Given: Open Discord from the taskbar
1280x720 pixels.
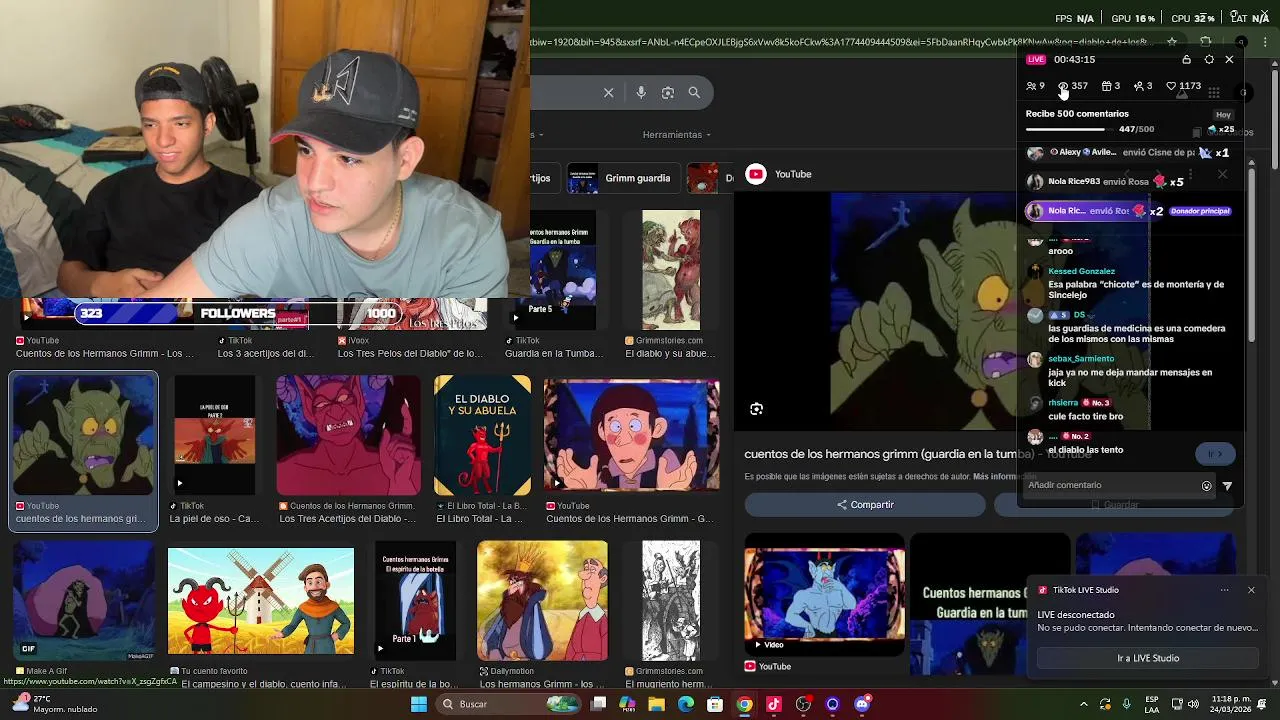Looking at the screenshot, I should click(x=862, y=704).
